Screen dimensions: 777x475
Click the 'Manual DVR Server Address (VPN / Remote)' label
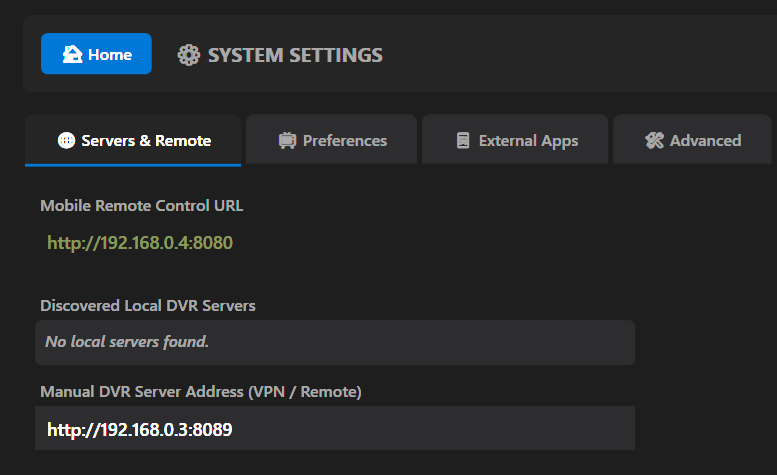pyautogui.click(x=200, y=391)
